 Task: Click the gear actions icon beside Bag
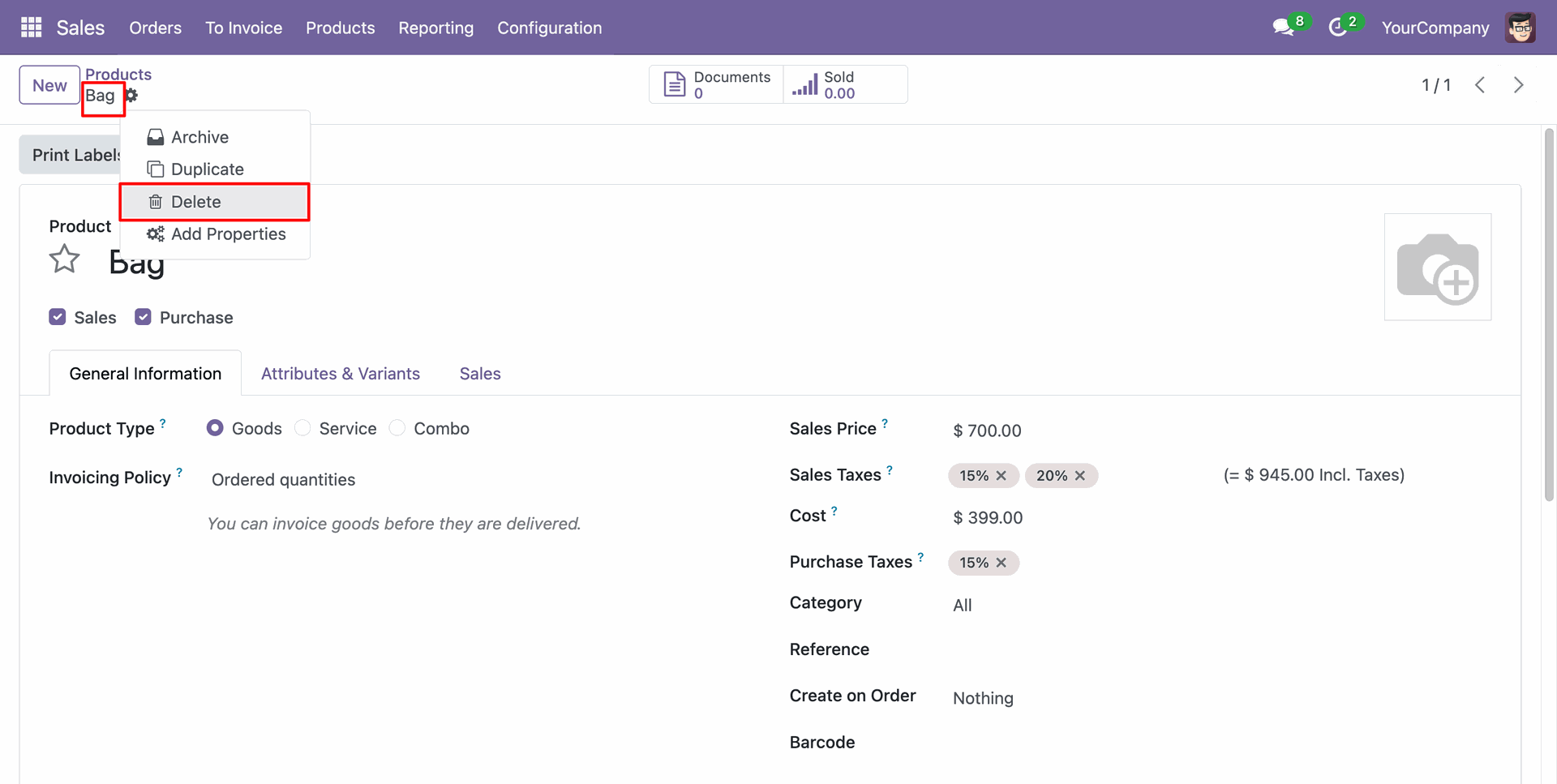coord(131,96)
